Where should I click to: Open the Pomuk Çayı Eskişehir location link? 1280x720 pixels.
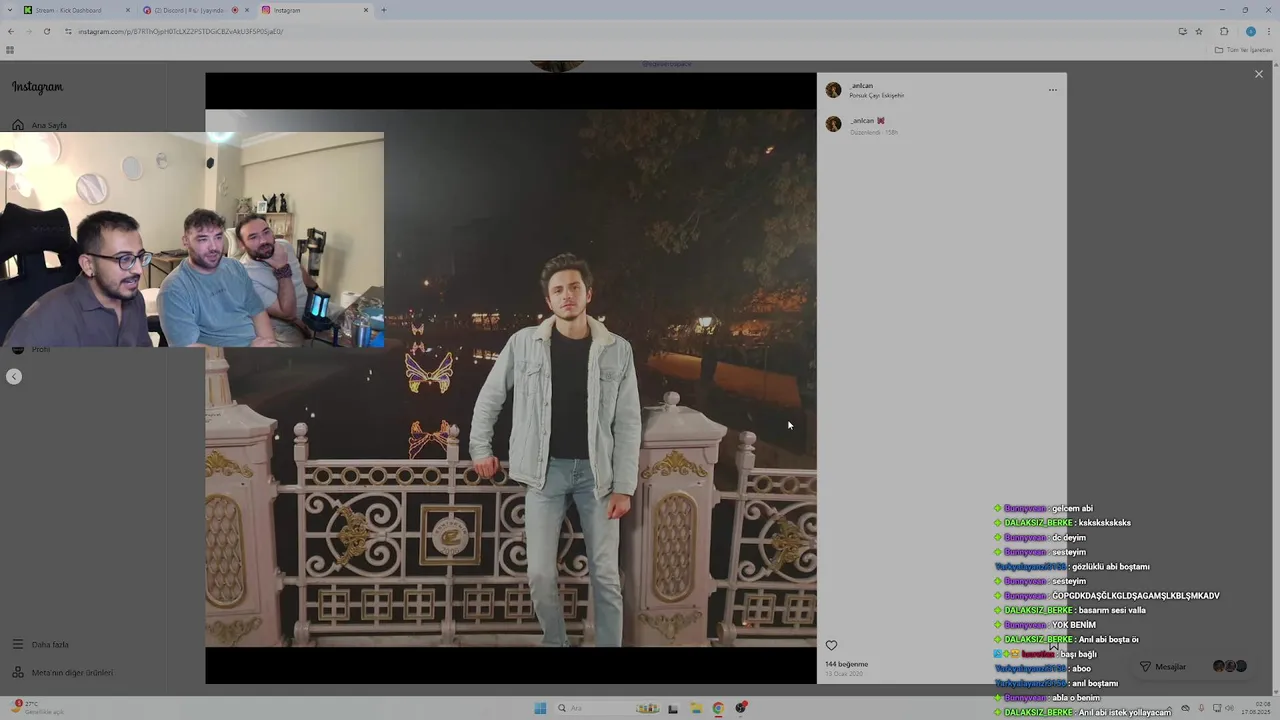click(x=877, y=95)
